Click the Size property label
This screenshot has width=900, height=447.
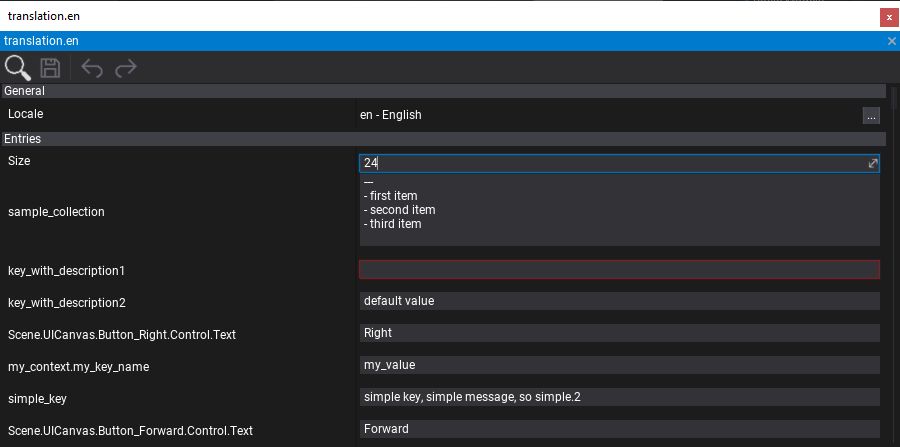point(19,161)
